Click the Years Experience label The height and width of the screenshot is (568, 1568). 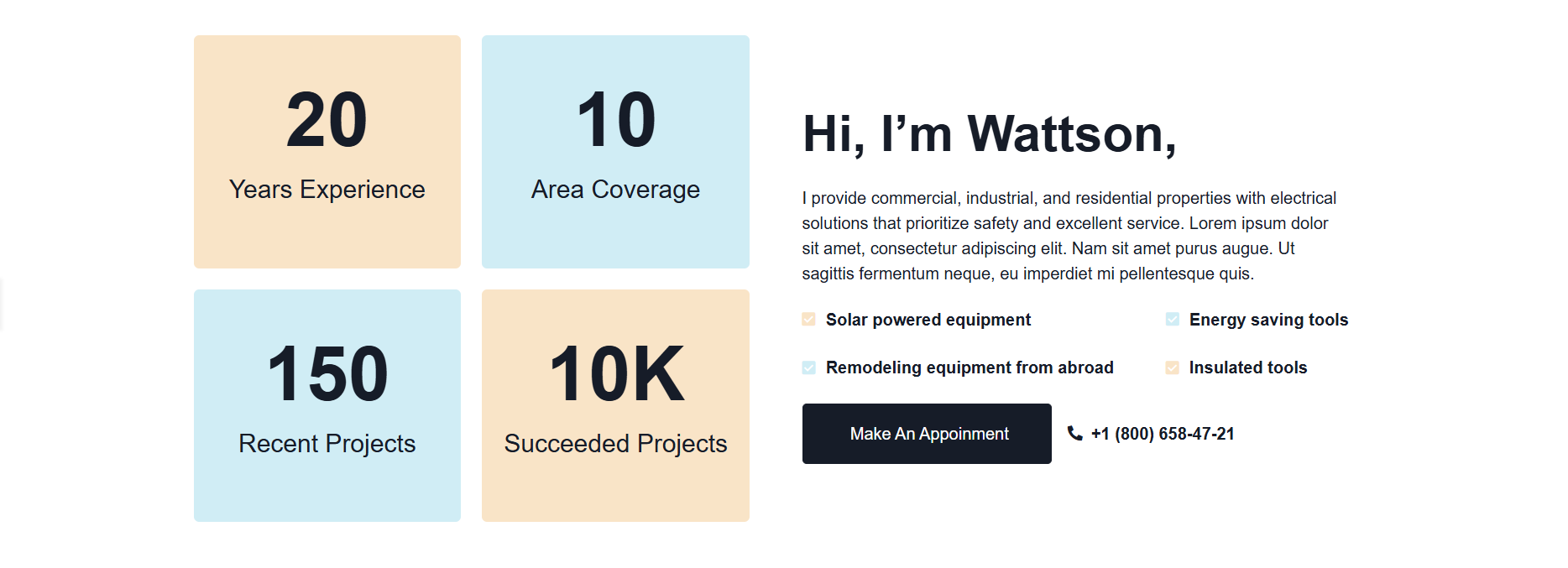327,190
